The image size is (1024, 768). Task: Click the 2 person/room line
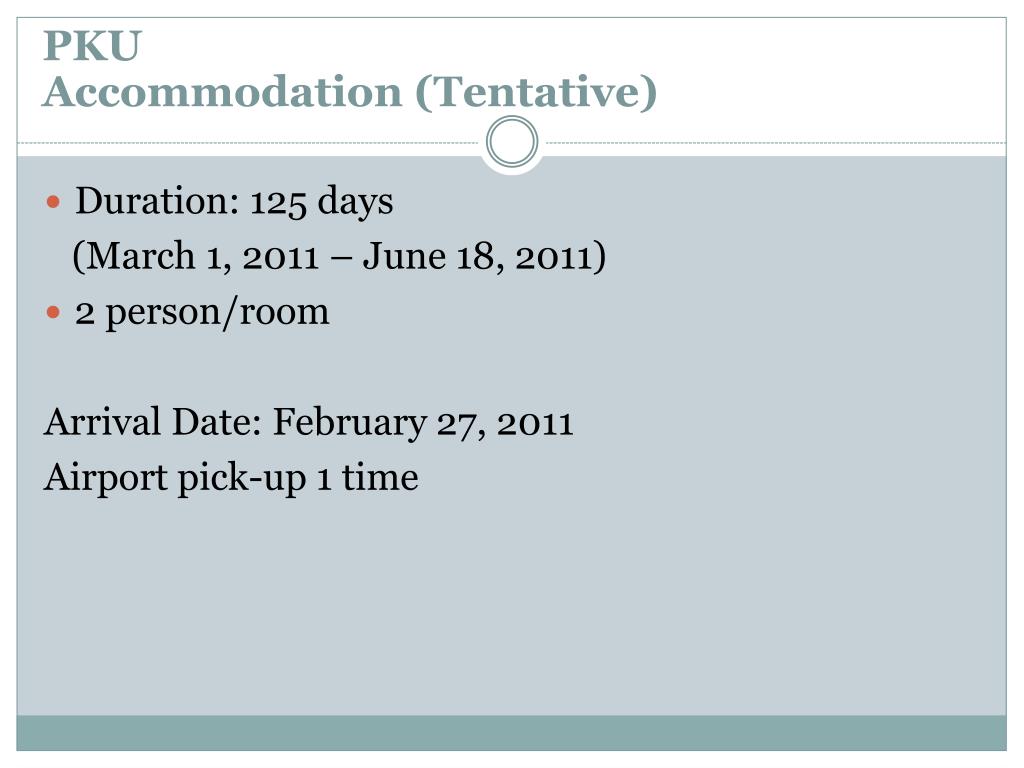(202, 312)
